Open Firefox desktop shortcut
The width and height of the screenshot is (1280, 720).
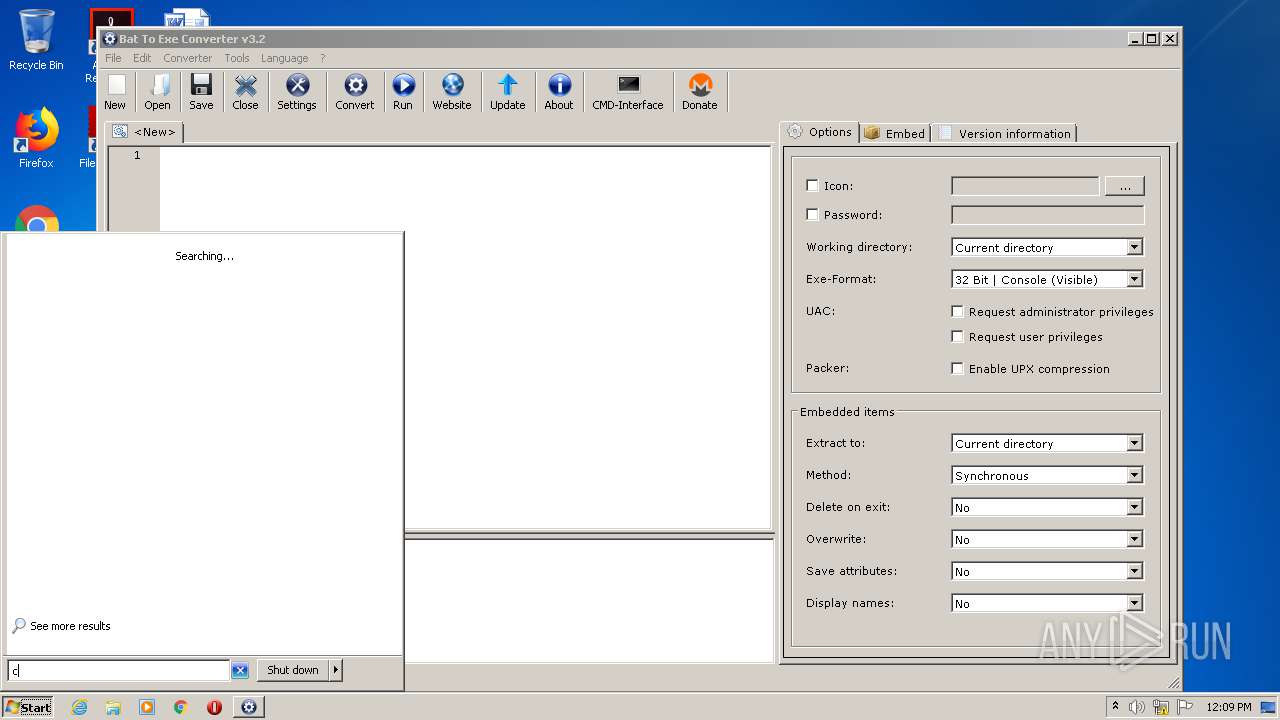click(36, 138)
